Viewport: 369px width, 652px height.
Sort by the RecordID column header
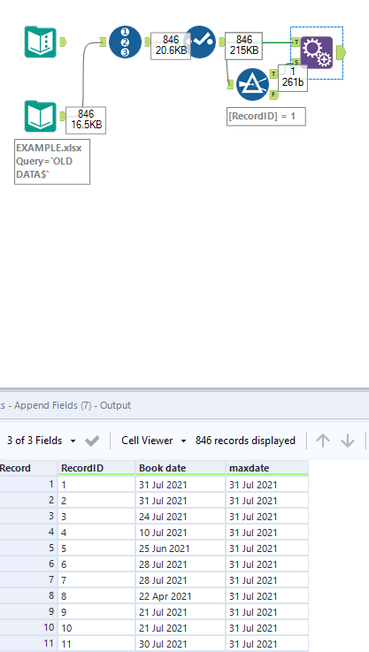pos(97,468)
